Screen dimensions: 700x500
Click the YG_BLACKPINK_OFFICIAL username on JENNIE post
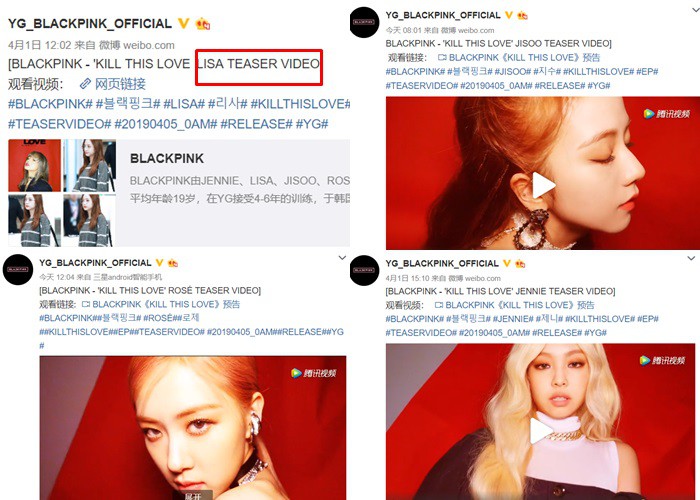pos(442,263)
